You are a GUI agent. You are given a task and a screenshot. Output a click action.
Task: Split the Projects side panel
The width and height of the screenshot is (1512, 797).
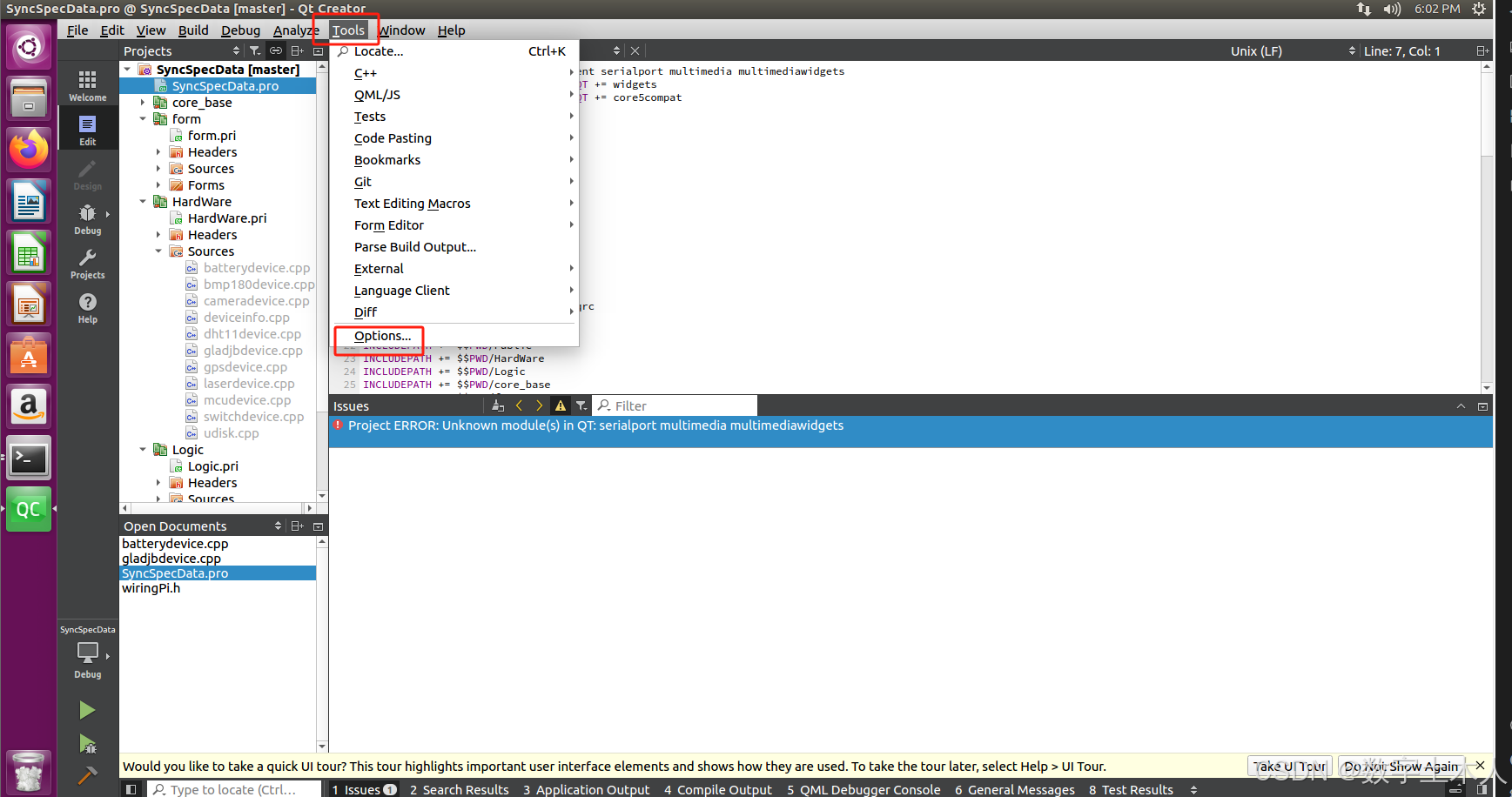298,51
